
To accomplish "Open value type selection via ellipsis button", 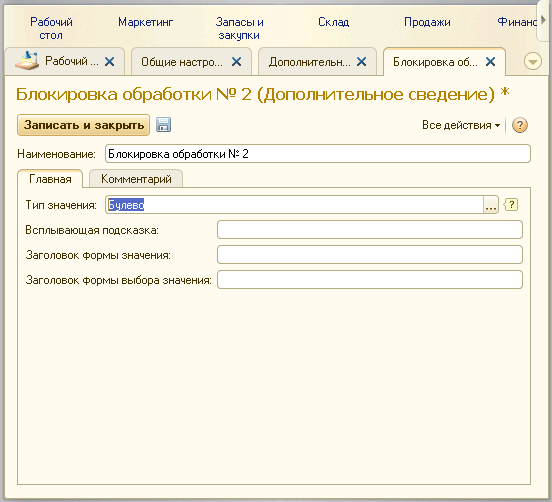I will 491,205.
